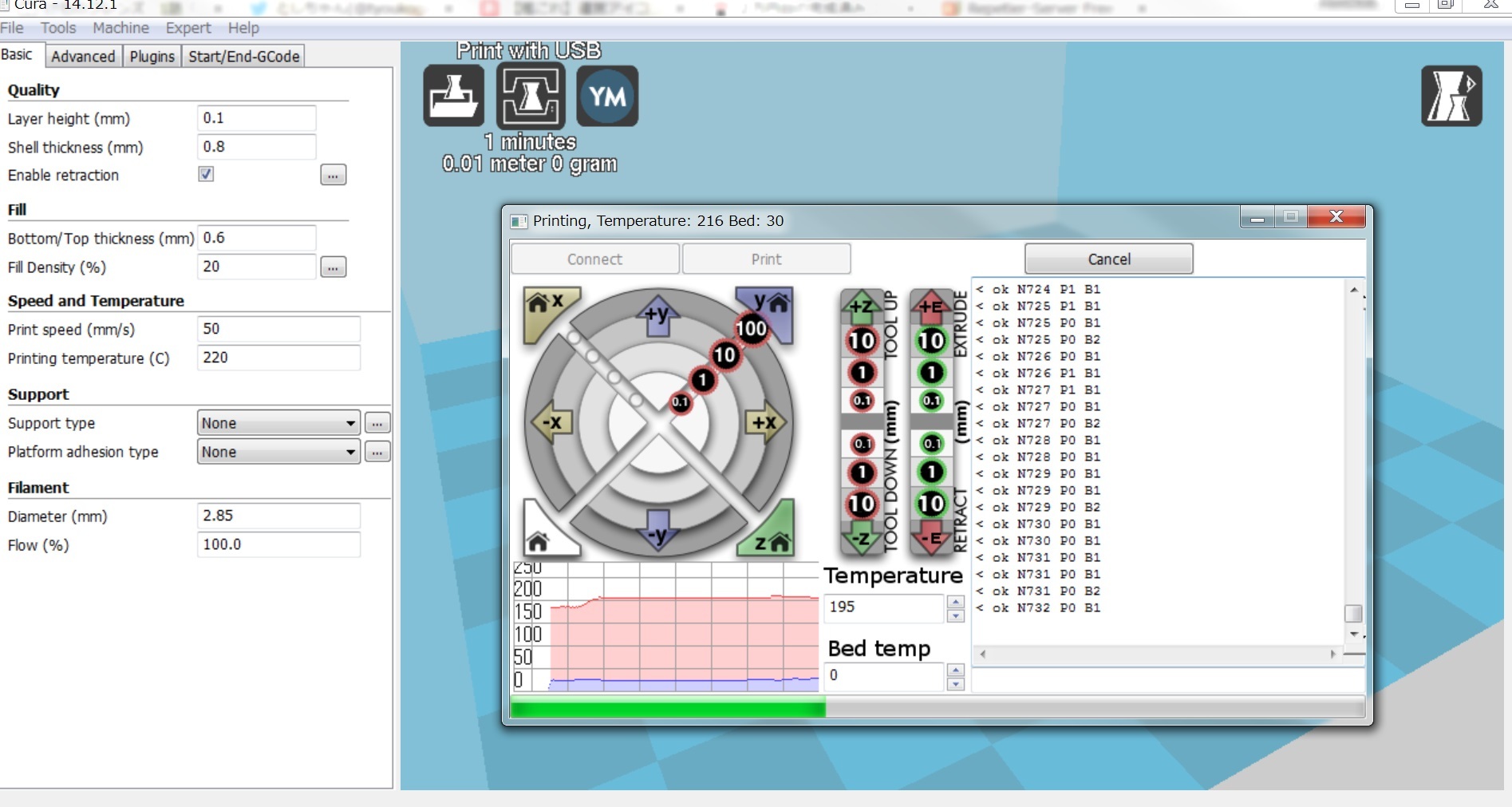Open Fill Density ellipsis settings button
The width and height of the screenshot is (1512, 807).
[333, 267]
